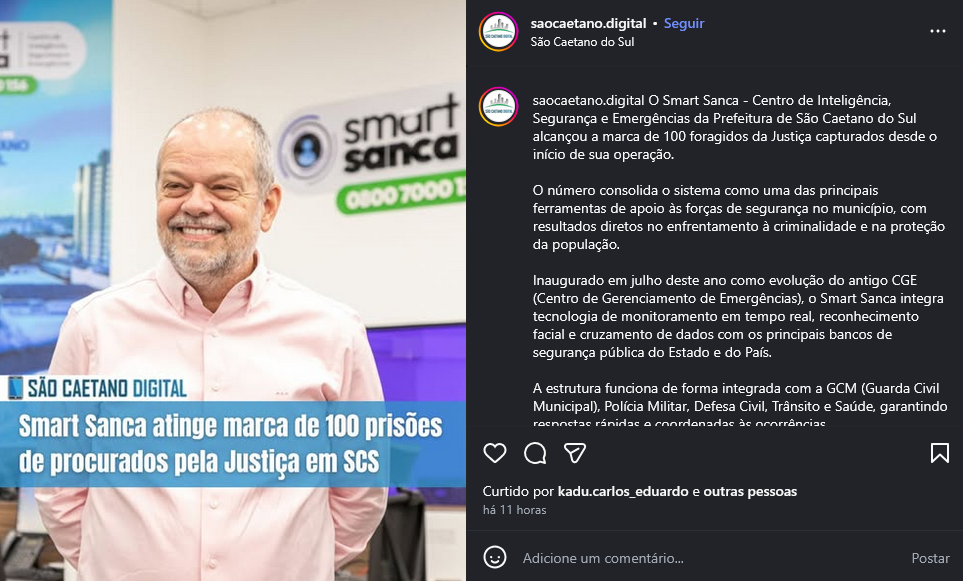Show the outras pessoas likes list
Screen dimensions: 963x581
[750, 491]
